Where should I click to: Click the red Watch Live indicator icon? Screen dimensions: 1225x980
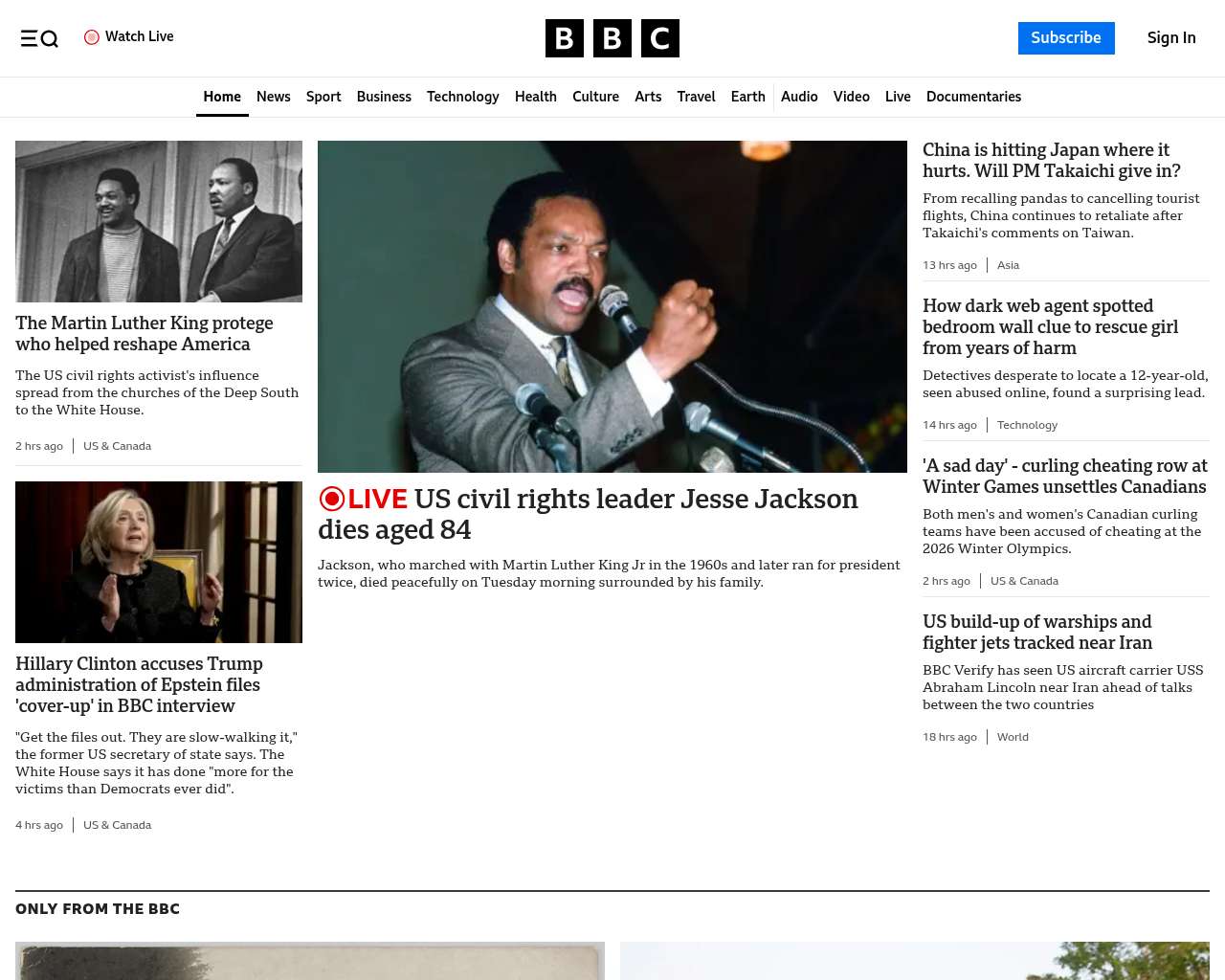[x=92, y=37]
